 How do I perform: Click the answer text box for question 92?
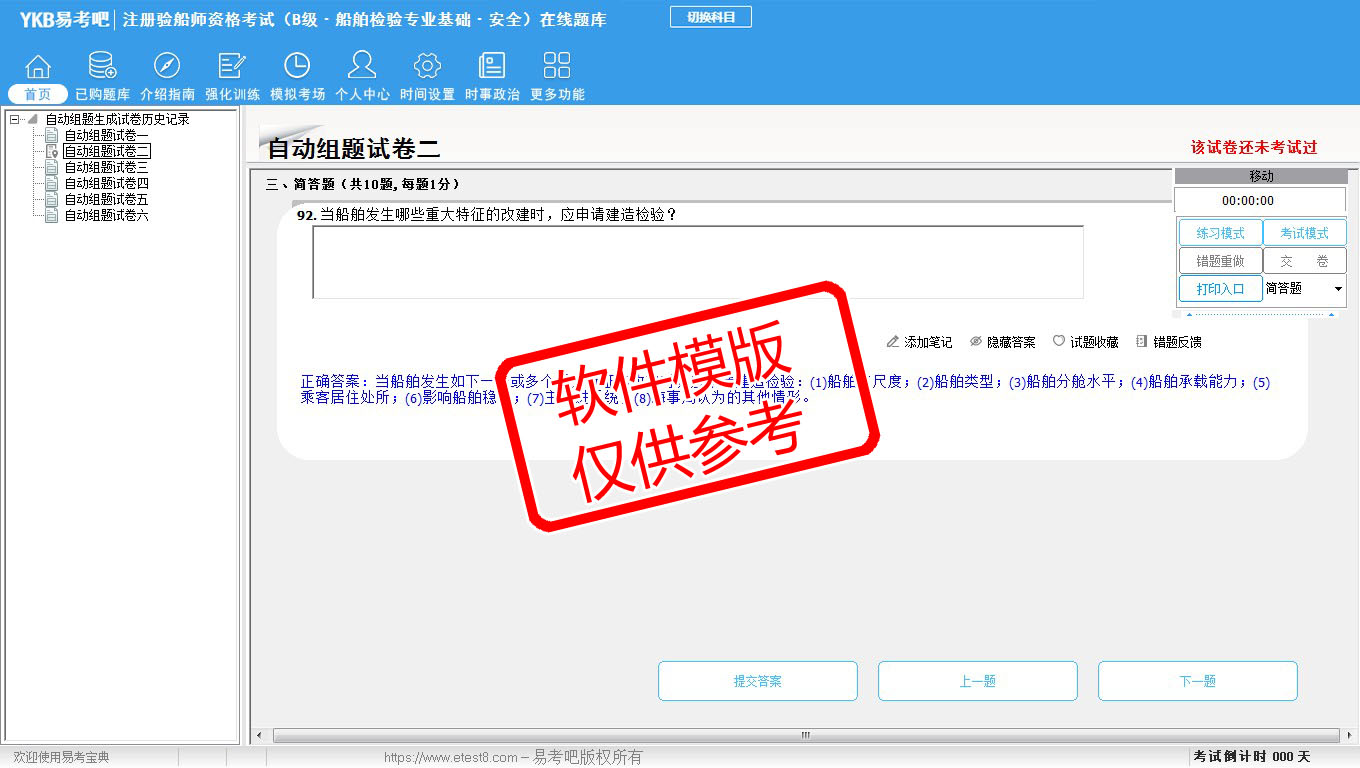click(697, 262)
